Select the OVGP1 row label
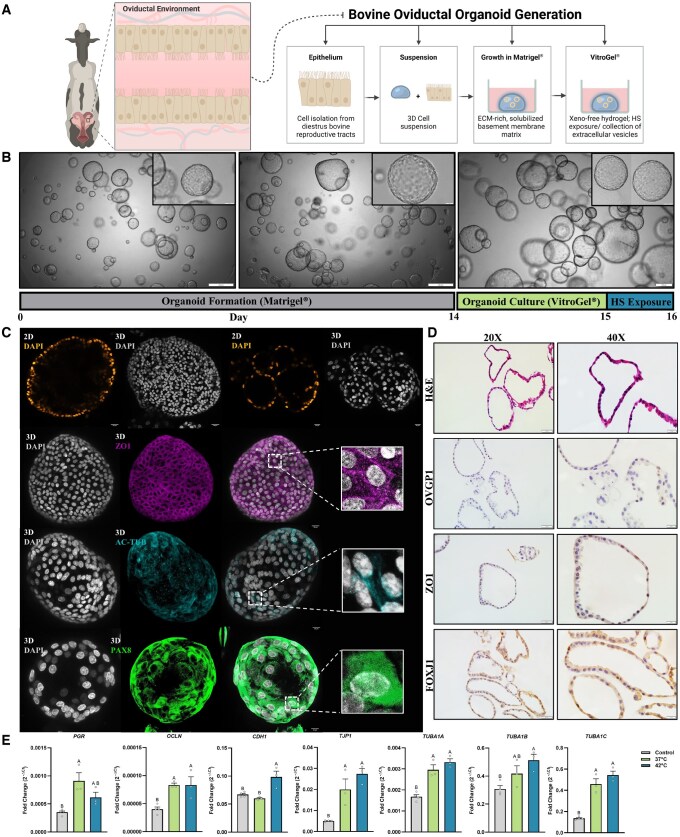The image size is (680, 837). pos(429,485)
